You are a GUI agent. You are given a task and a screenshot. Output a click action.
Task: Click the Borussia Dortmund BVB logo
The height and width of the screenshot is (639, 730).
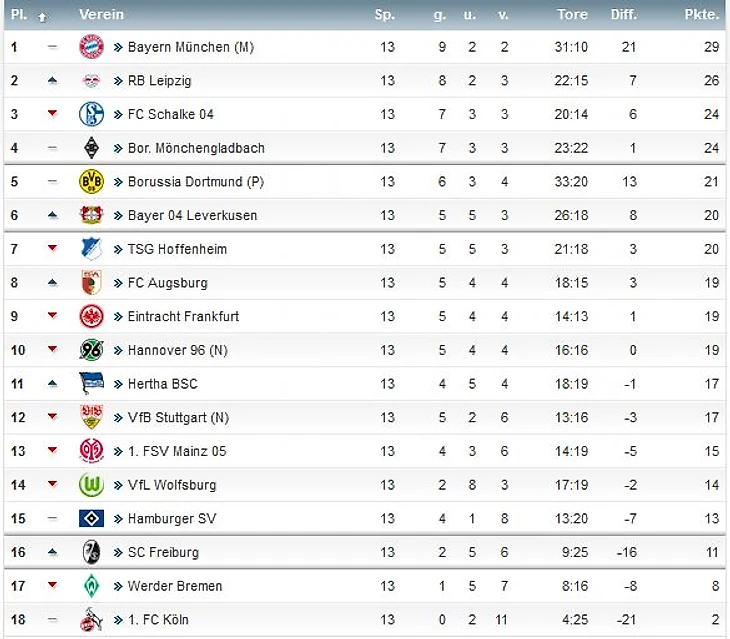[x=91, y=182]
